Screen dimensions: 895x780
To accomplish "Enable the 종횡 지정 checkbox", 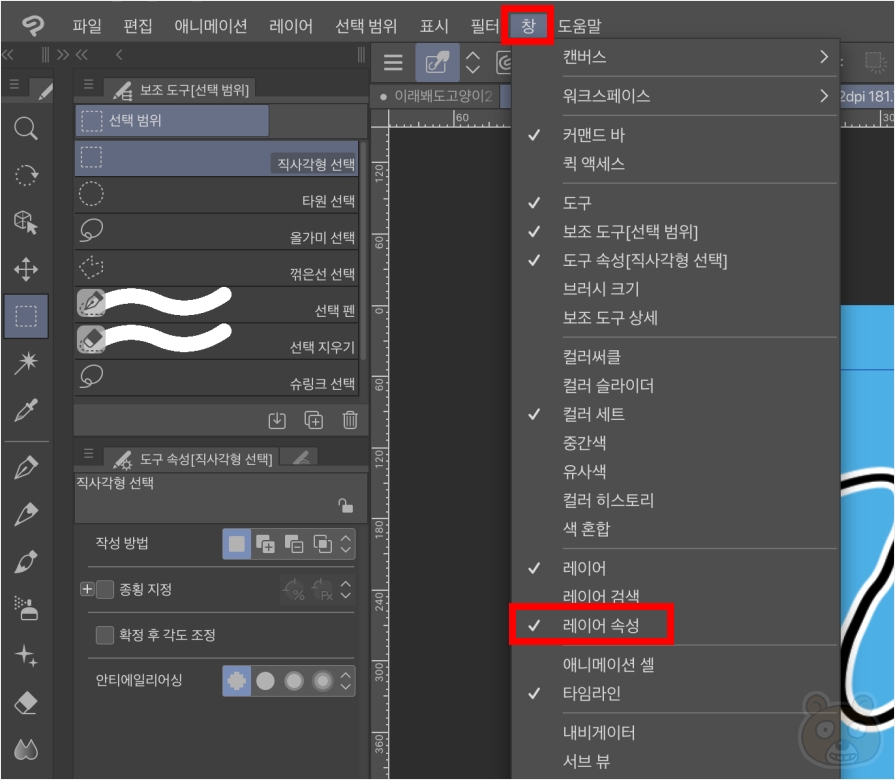I will point(105,589).
